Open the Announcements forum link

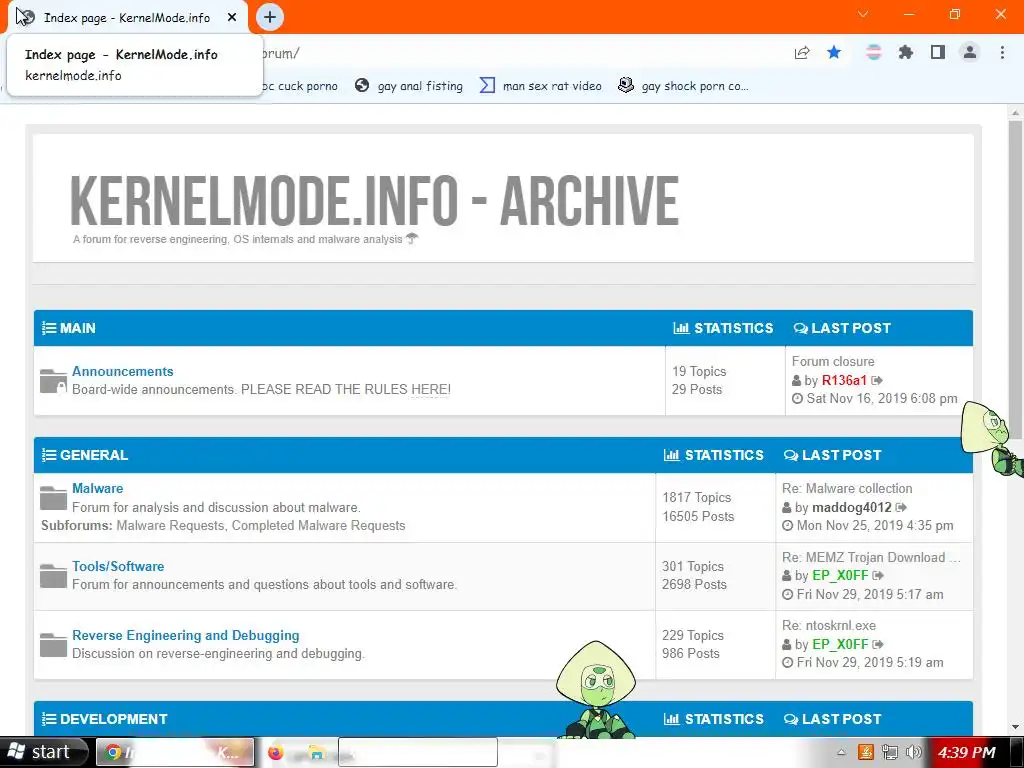[123, 371]
